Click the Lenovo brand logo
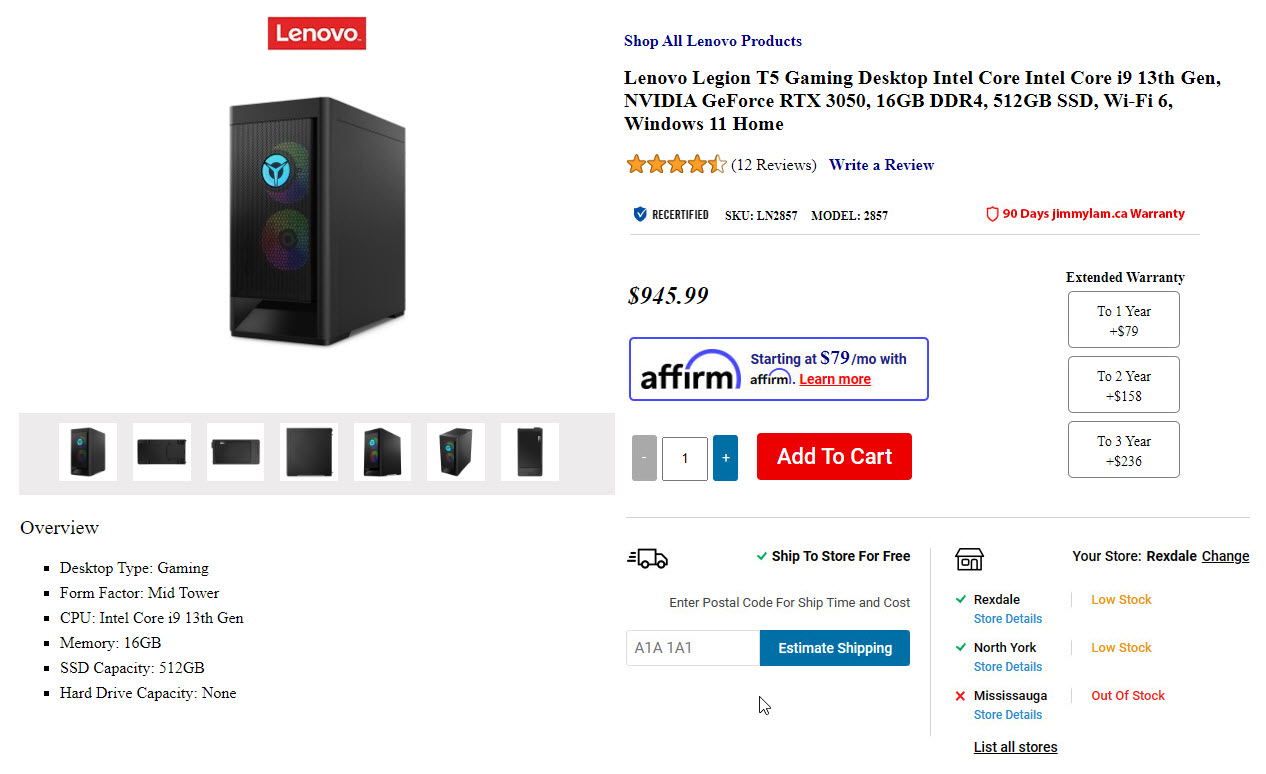 pyautogui.click(x=316, y=33)
